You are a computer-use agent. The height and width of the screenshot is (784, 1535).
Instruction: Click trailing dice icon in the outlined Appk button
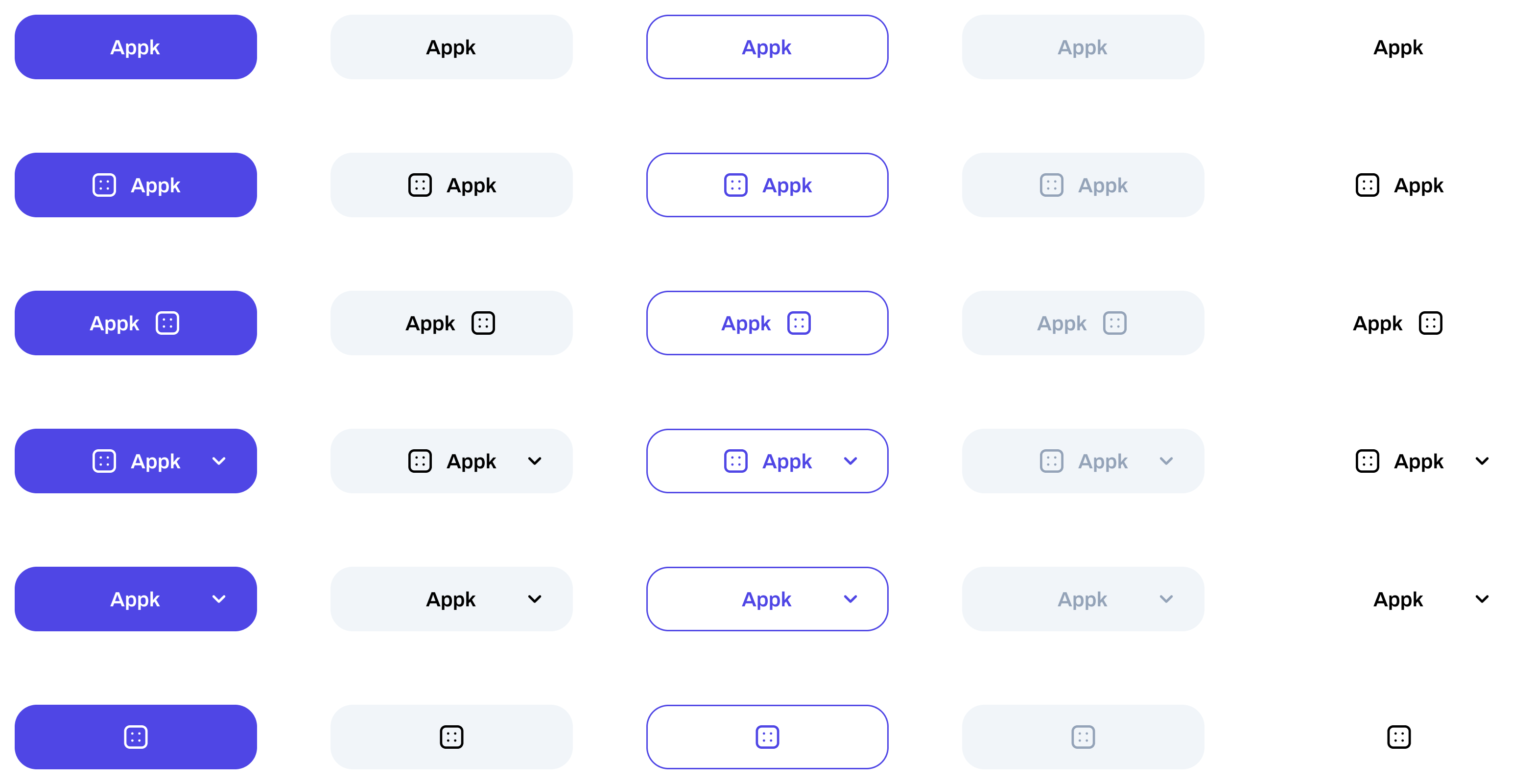799,323
